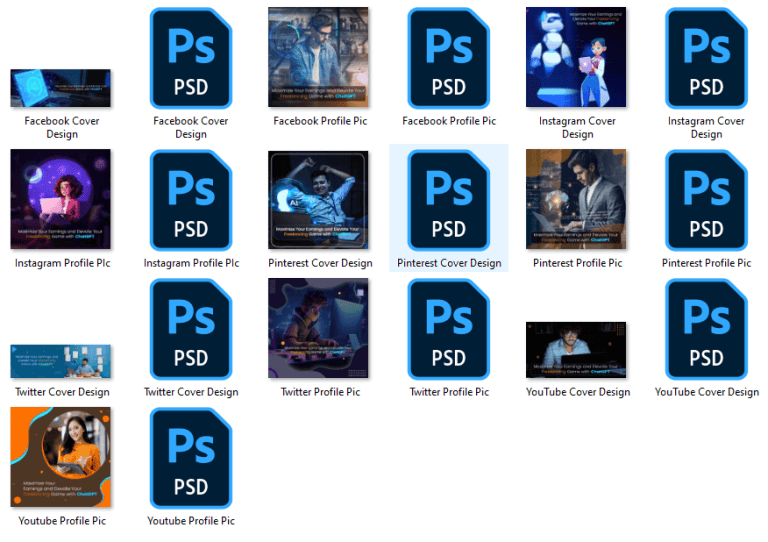Select the Facebook Profile Pic PSD icon

tap(448, 58)
